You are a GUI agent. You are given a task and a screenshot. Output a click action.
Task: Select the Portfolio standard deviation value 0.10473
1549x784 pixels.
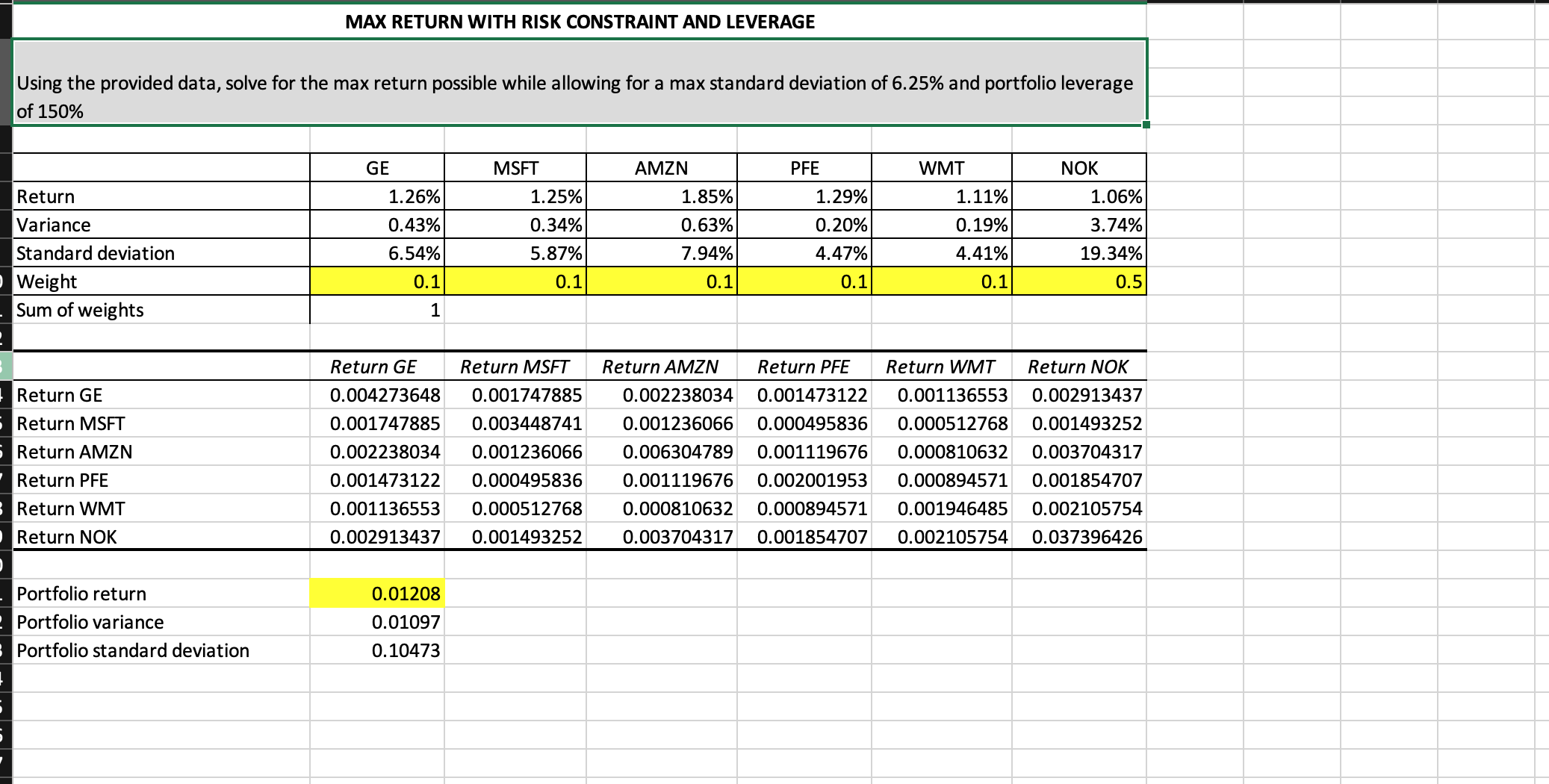pyautogui.click(x=376, y=650)
